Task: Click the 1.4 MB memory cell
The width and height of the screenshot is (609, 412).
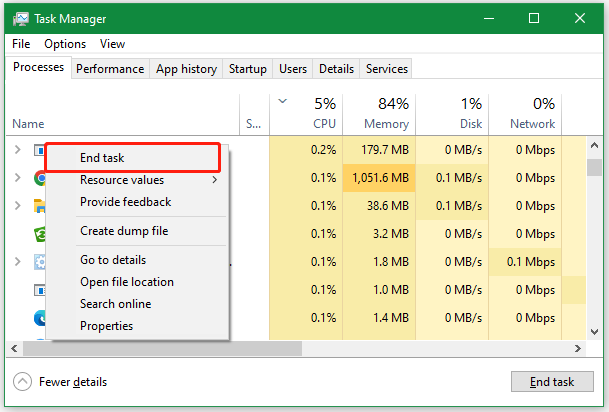Action: coord(379,318)
